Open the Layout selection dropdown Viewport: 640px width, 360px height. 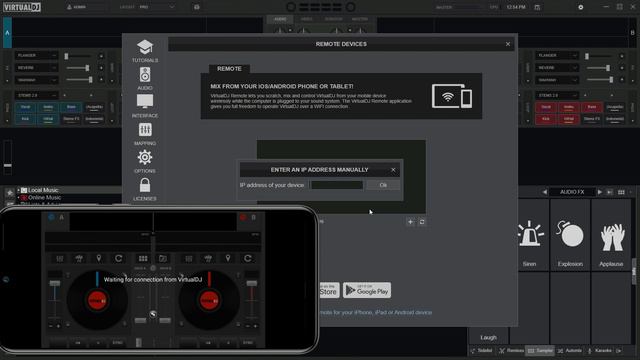pyautogui.click(x=157, y=7)
